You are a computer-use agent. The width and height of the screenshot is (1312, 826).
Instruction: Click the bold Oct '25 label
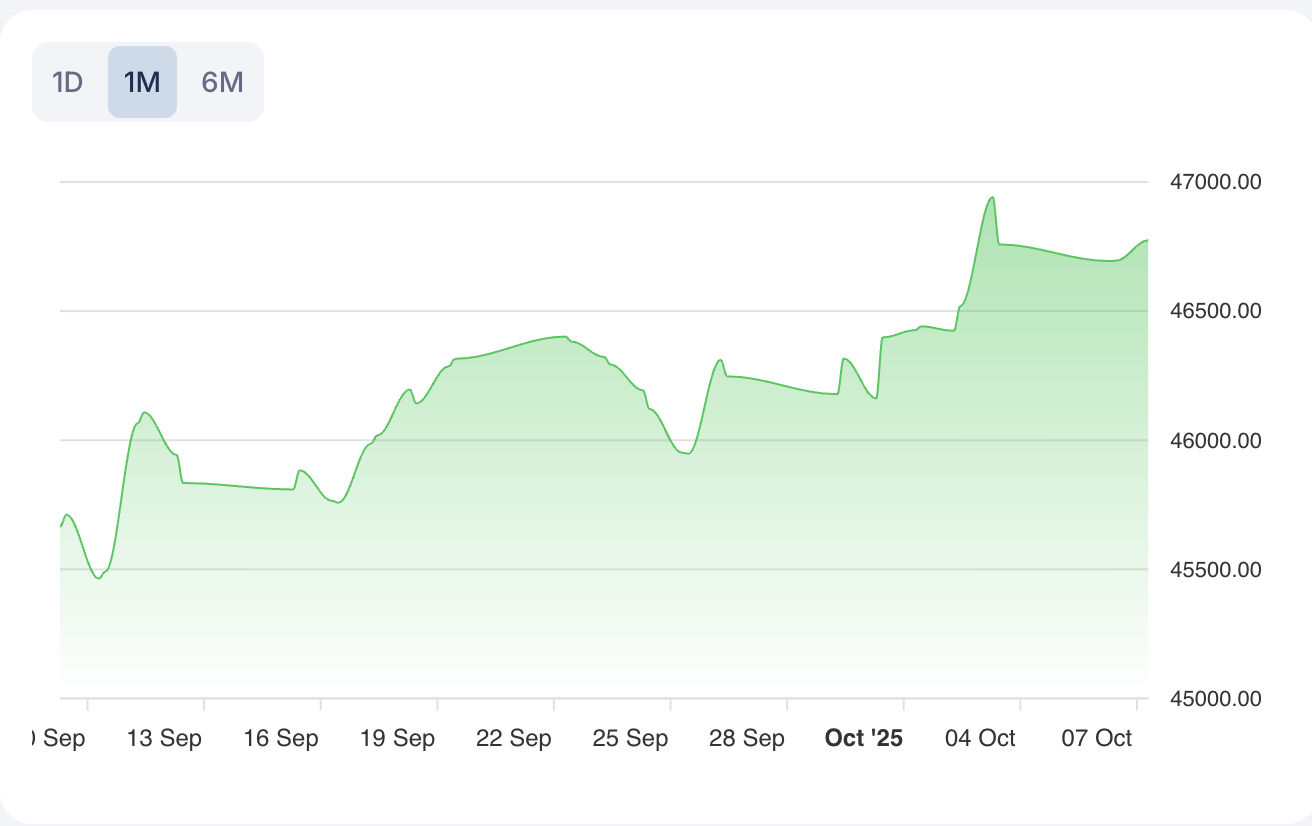863,738
